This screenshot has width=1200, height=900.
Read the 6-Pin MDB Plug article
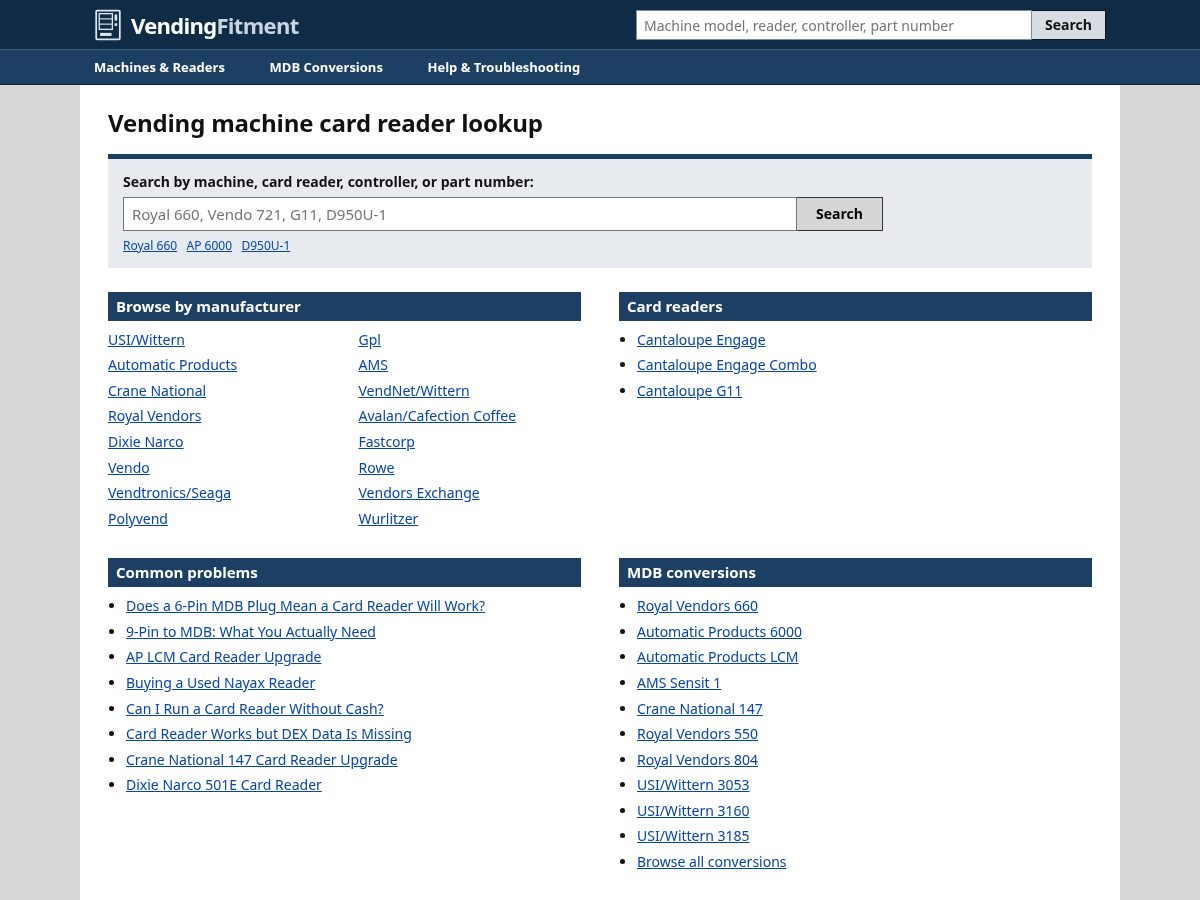[x=305, y=606]
